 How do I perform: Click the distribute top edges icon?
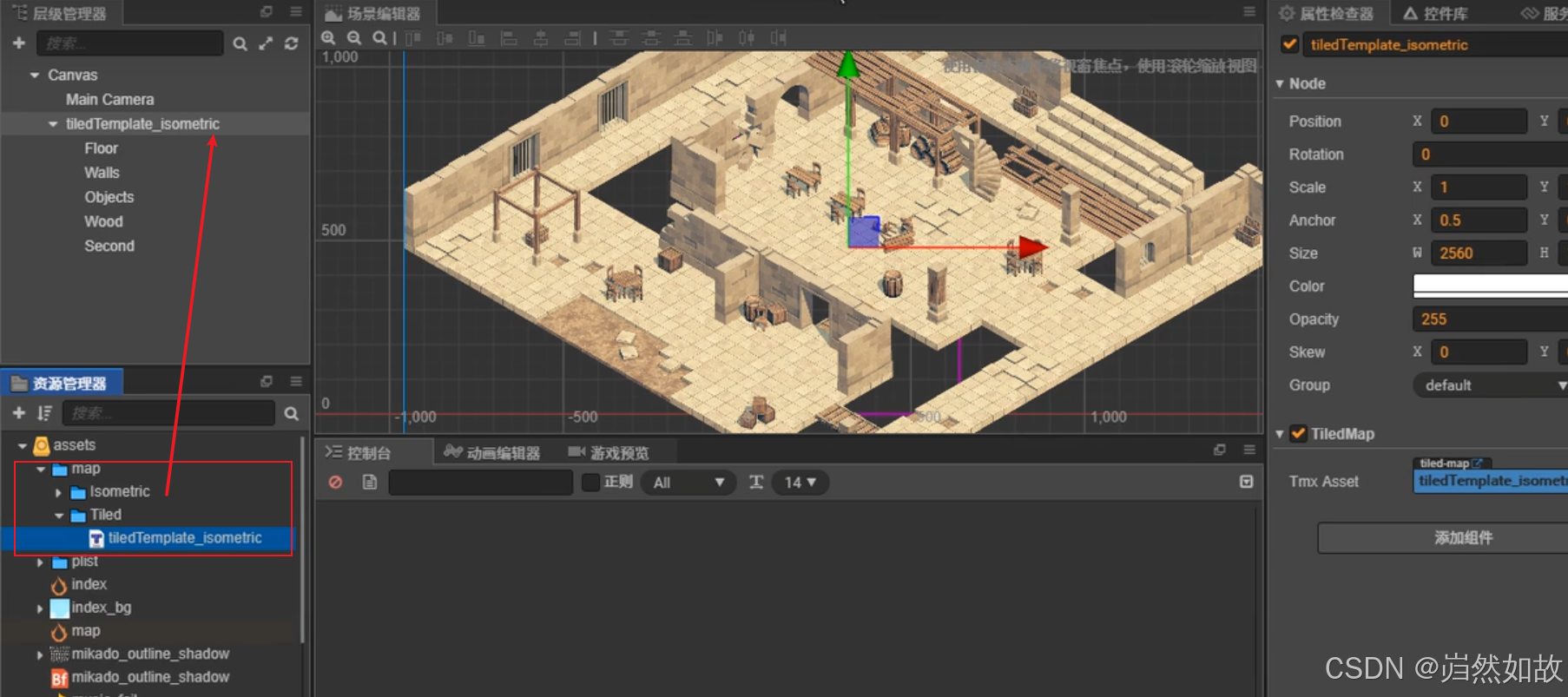click(x=619, y=37)
